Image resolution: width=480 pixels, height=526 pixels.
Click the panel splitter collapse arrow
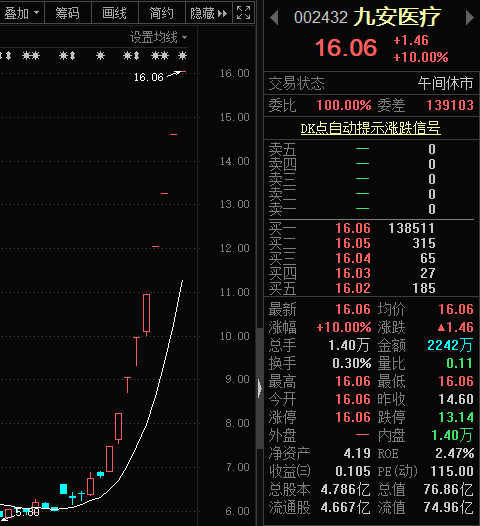(x=260, y=388)
